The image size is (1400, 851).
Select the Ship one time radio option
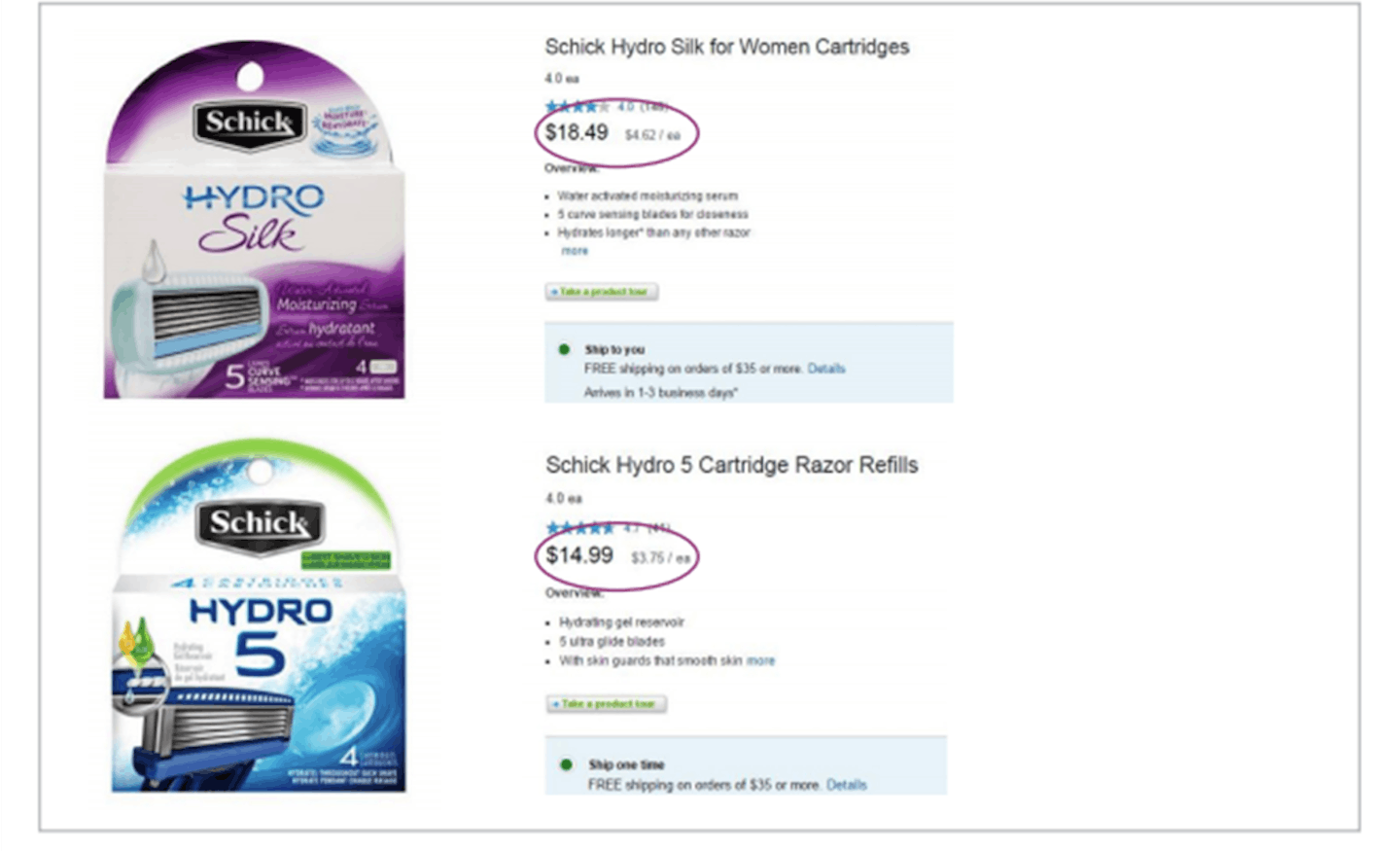click(566, 764)
